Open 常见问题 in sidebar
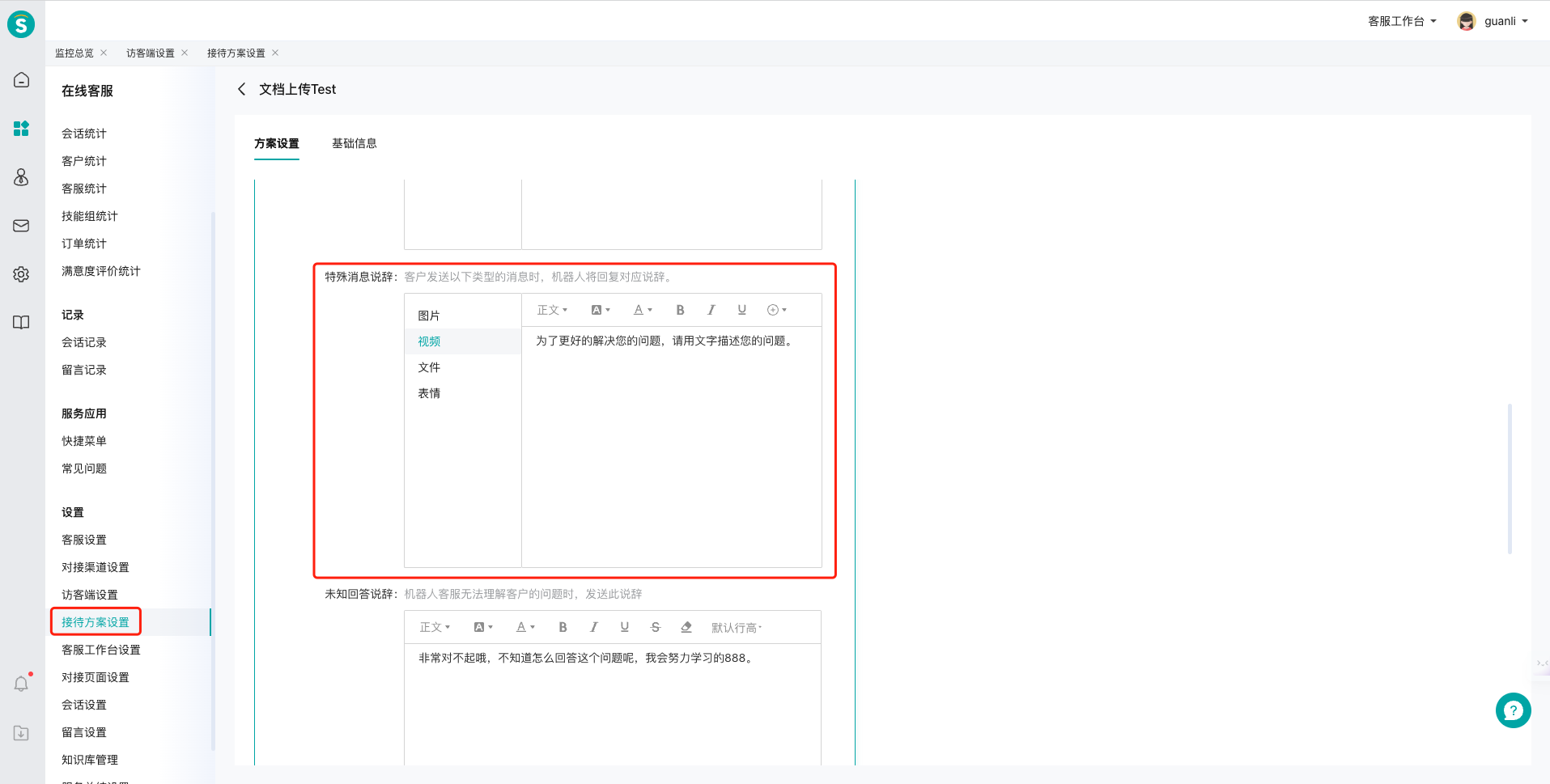 point(84,468)
